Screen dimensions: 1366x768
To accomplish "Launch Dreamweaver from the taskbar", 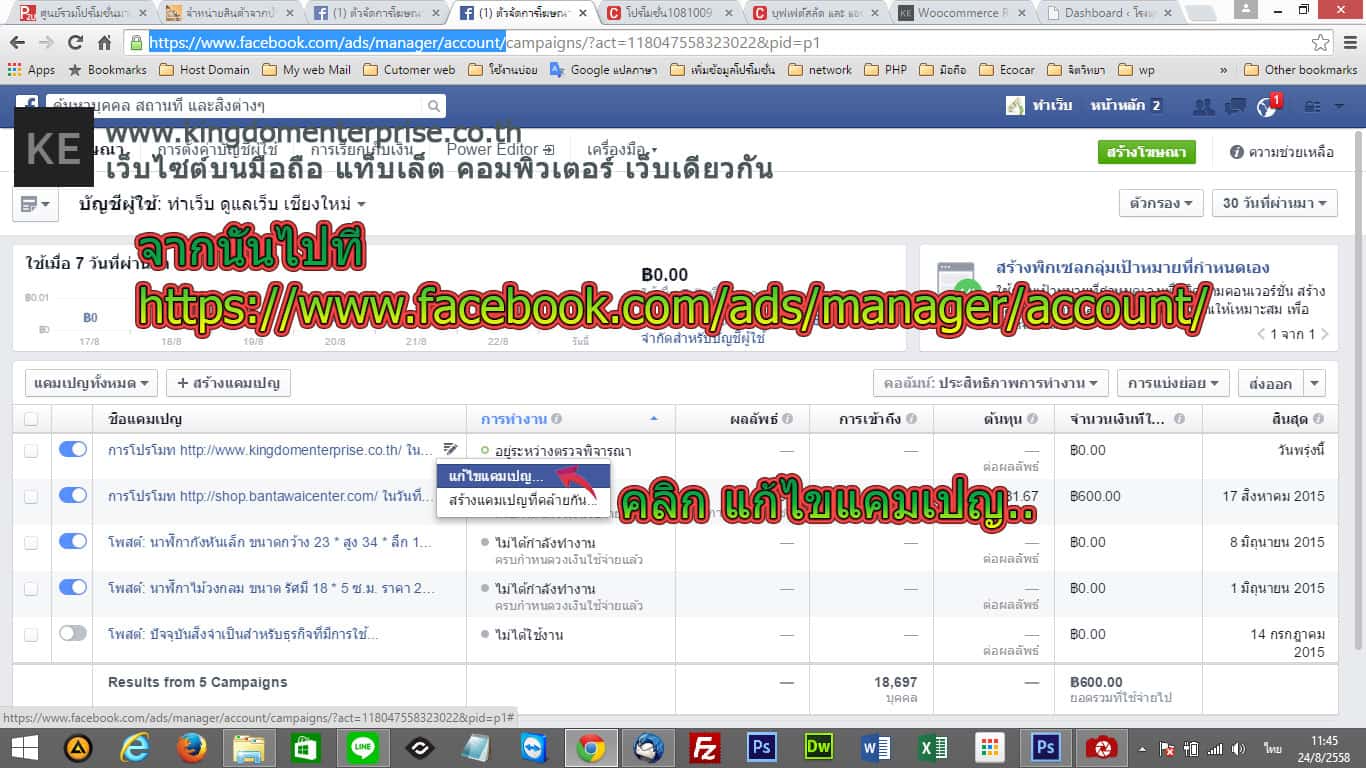I will pyautogui.click(x=818, y=747).
